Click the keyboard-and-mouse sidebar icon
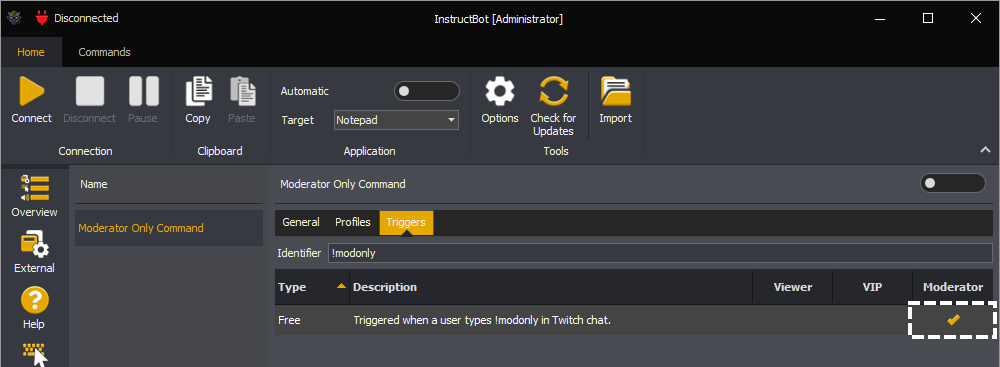Image resolution: width=1000 pixels, height=367 pixels. pyautogui.click(x=34, y=355)
